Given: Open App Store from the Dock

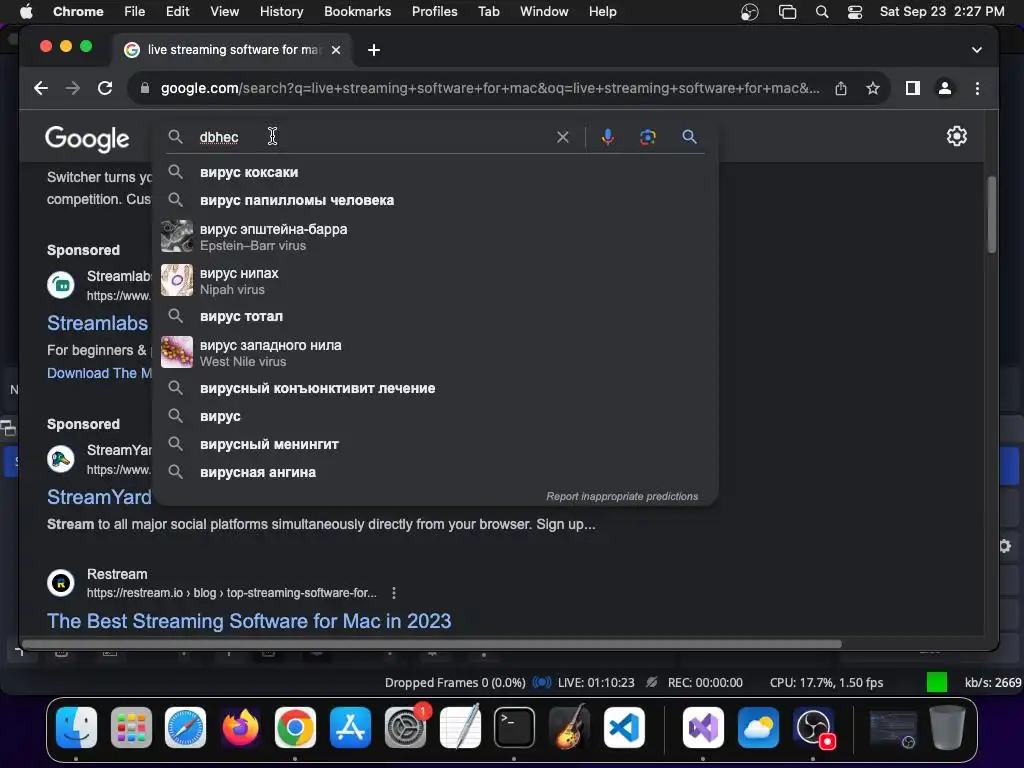Looking at the screenshot, I should pyautogui.click(x=350, y=727).
